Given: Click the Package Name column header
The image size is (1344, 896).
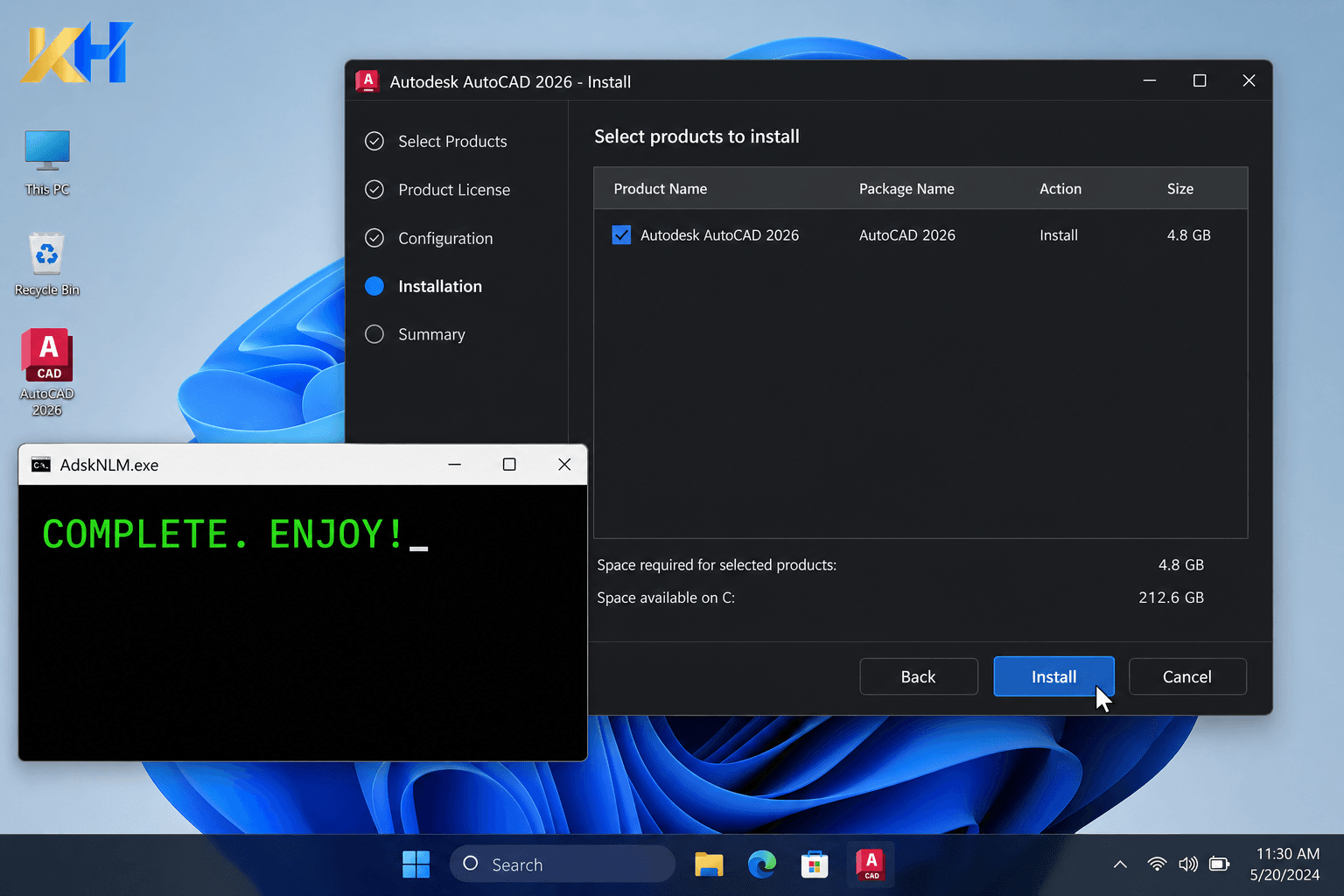Looking at the screenshot, I should point(906,189).
